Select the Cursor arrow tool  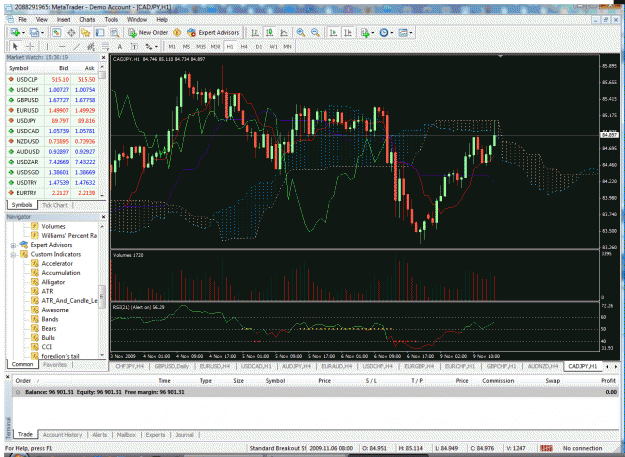point(15,47)
